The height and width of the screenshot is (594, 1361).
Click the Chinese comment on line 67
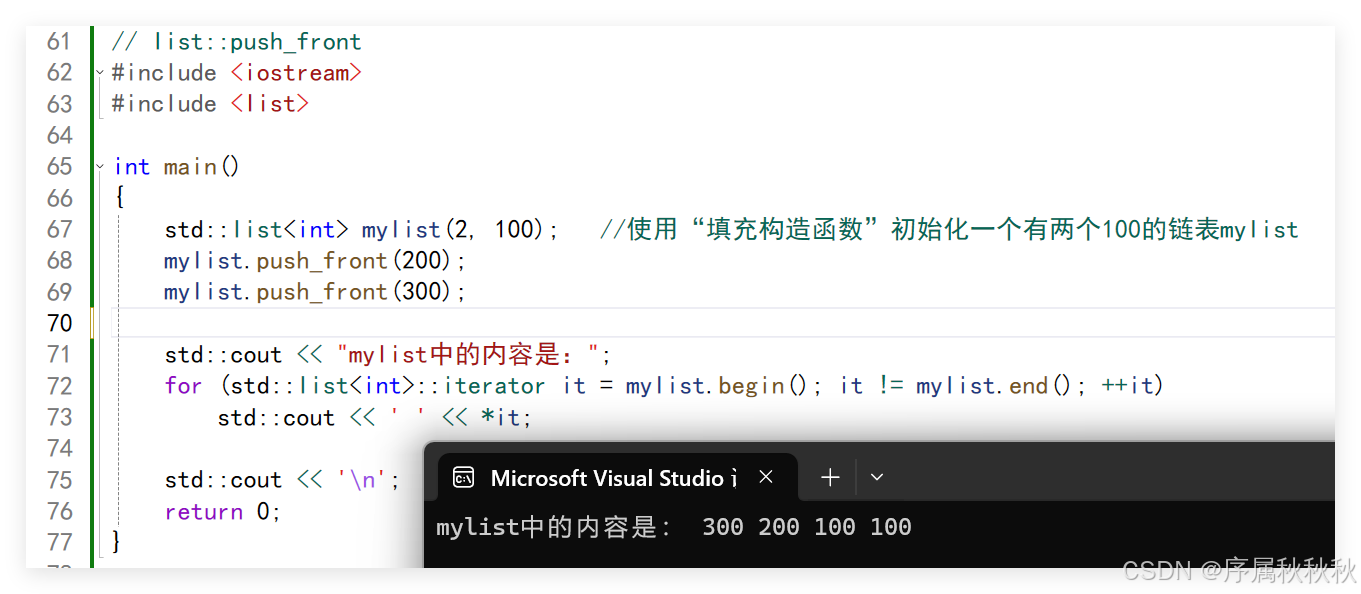(948, 230)
